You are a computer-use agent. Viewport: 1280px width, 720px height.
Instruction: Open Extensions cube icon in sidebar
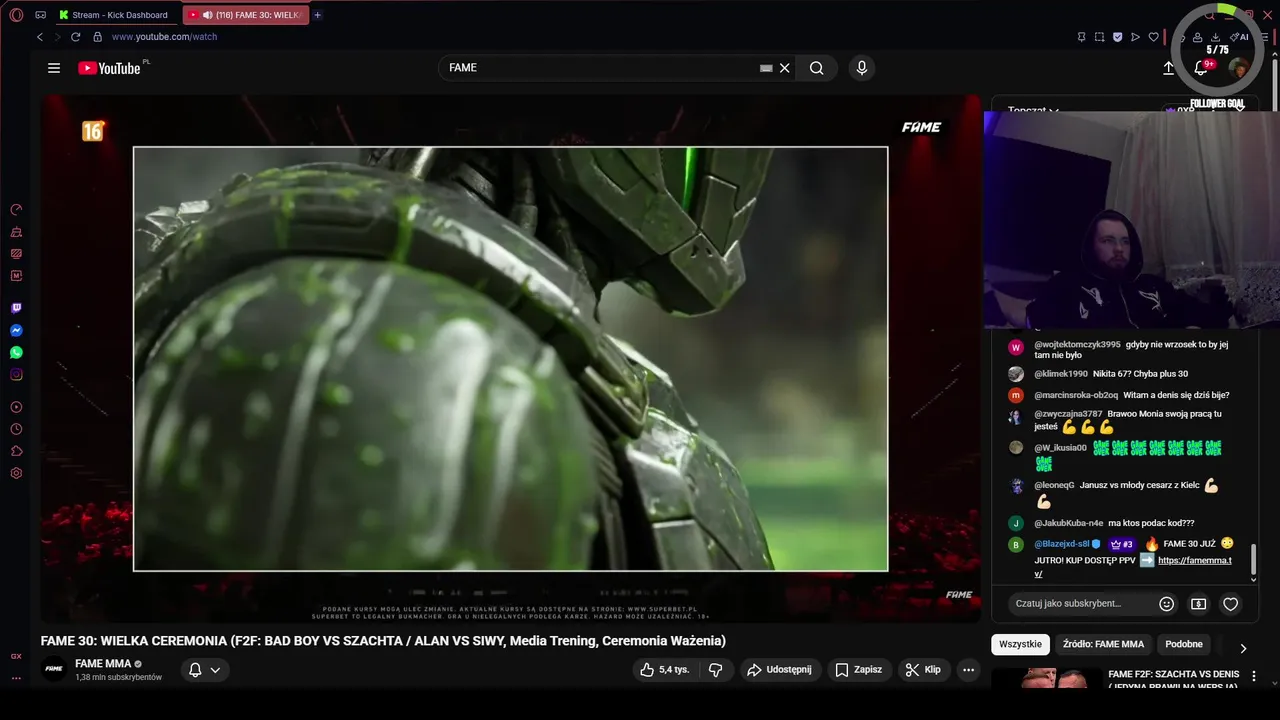click(x=16, y=451)
